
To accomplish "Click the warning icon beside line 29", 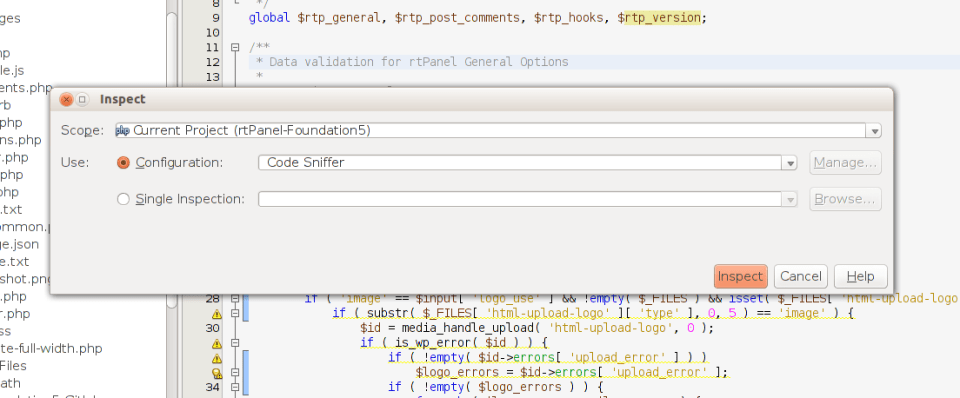I will [x=217, y=314].
